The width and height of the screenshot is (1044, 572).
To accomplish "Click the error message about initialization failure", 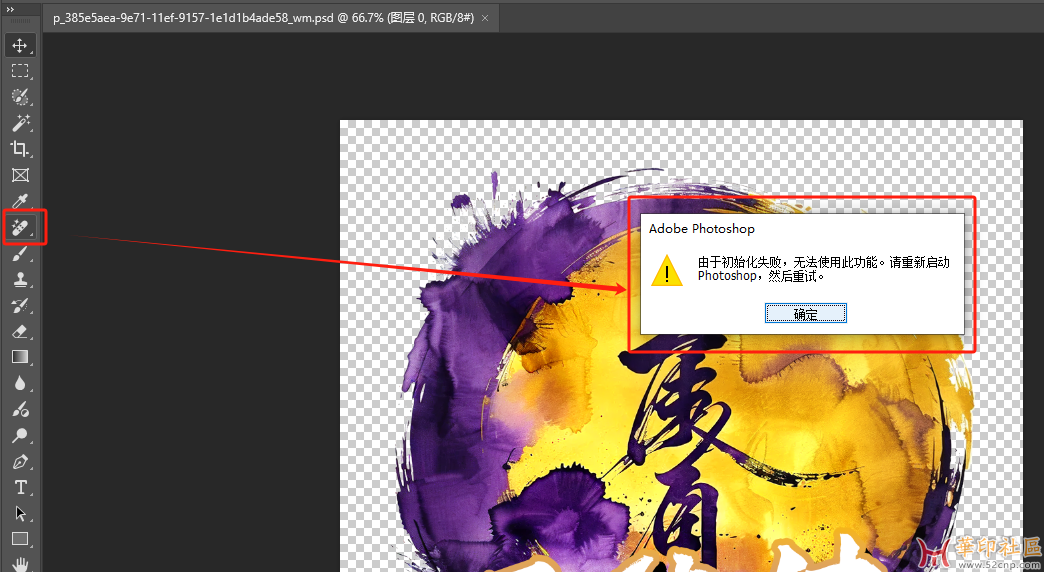I will click(824, 268).
